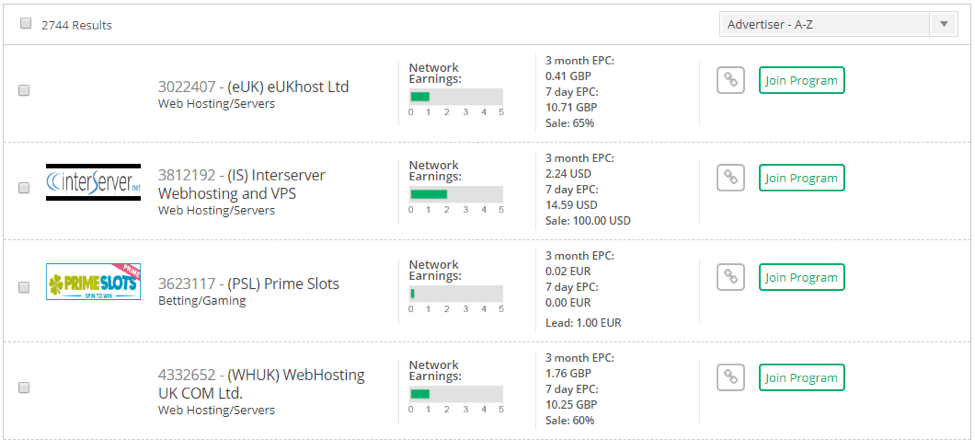
Task: Join Program for eUKhost Ltd
Action: 801,80
